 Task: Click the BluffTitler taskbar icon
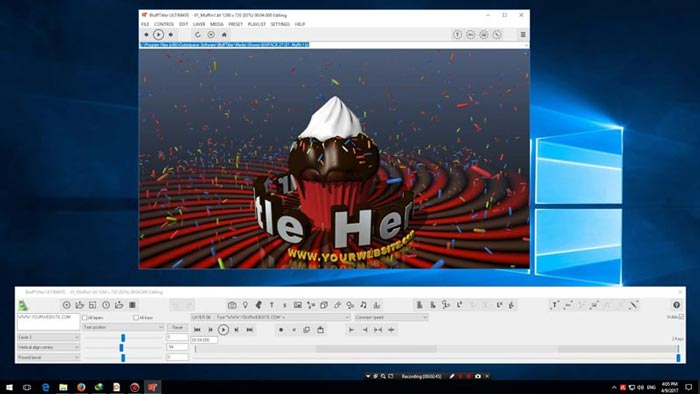[x=152, y=387]
